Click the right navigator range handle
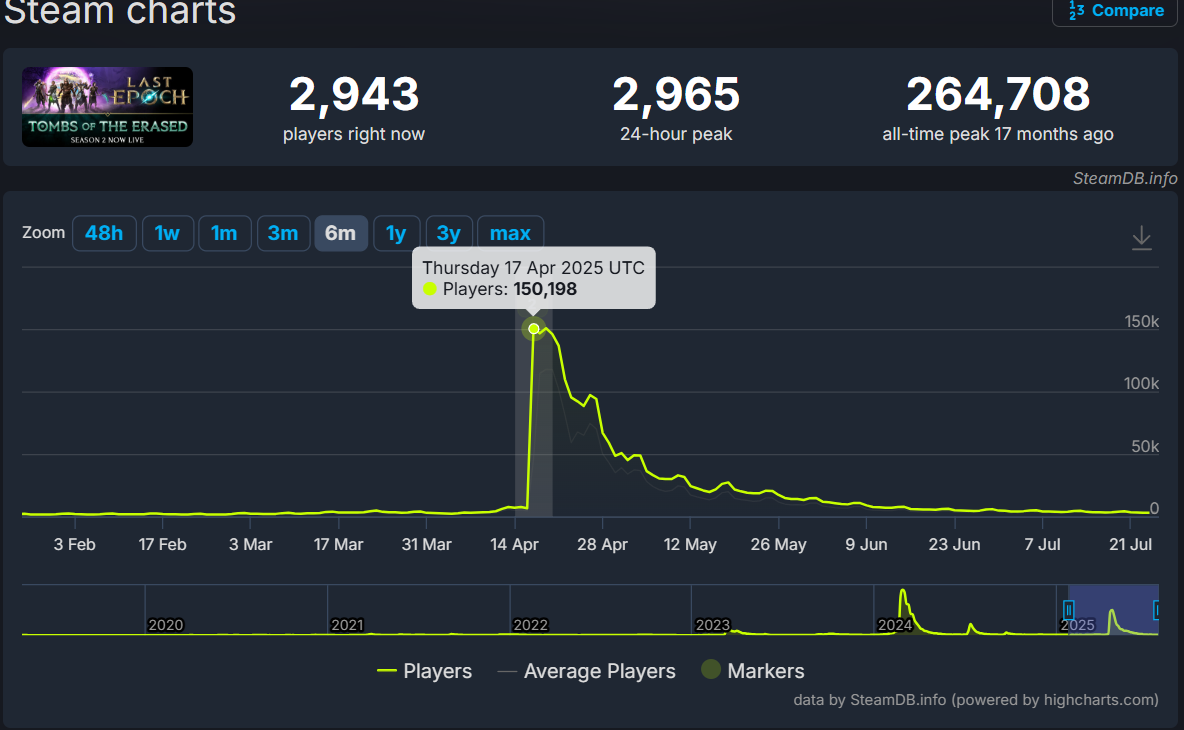This screenshot has width=1184, height=730. pos(1157,610)
